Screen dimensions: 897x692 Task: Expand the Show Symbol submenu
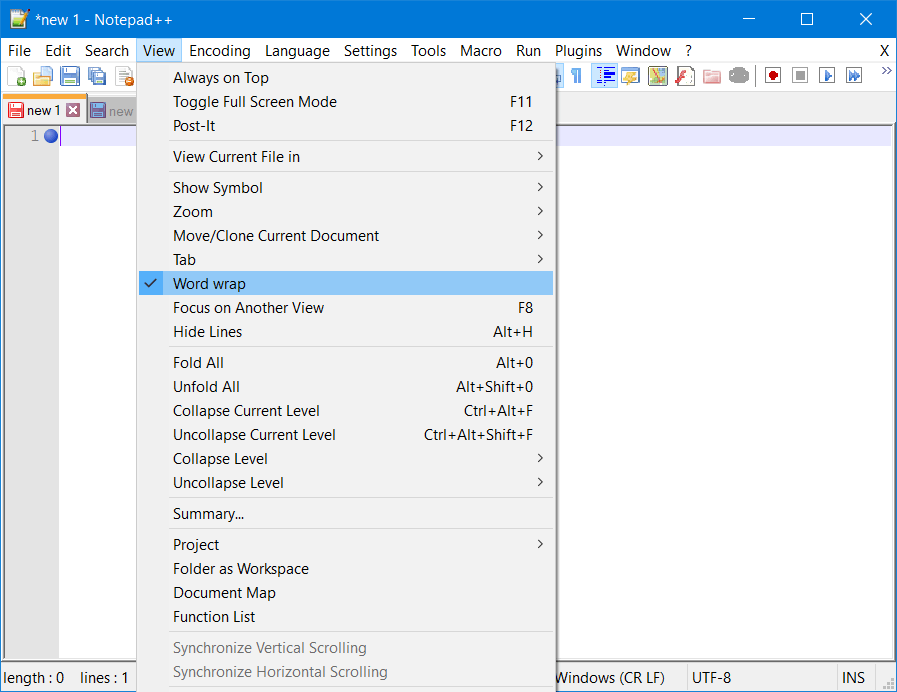coord(218,187)
